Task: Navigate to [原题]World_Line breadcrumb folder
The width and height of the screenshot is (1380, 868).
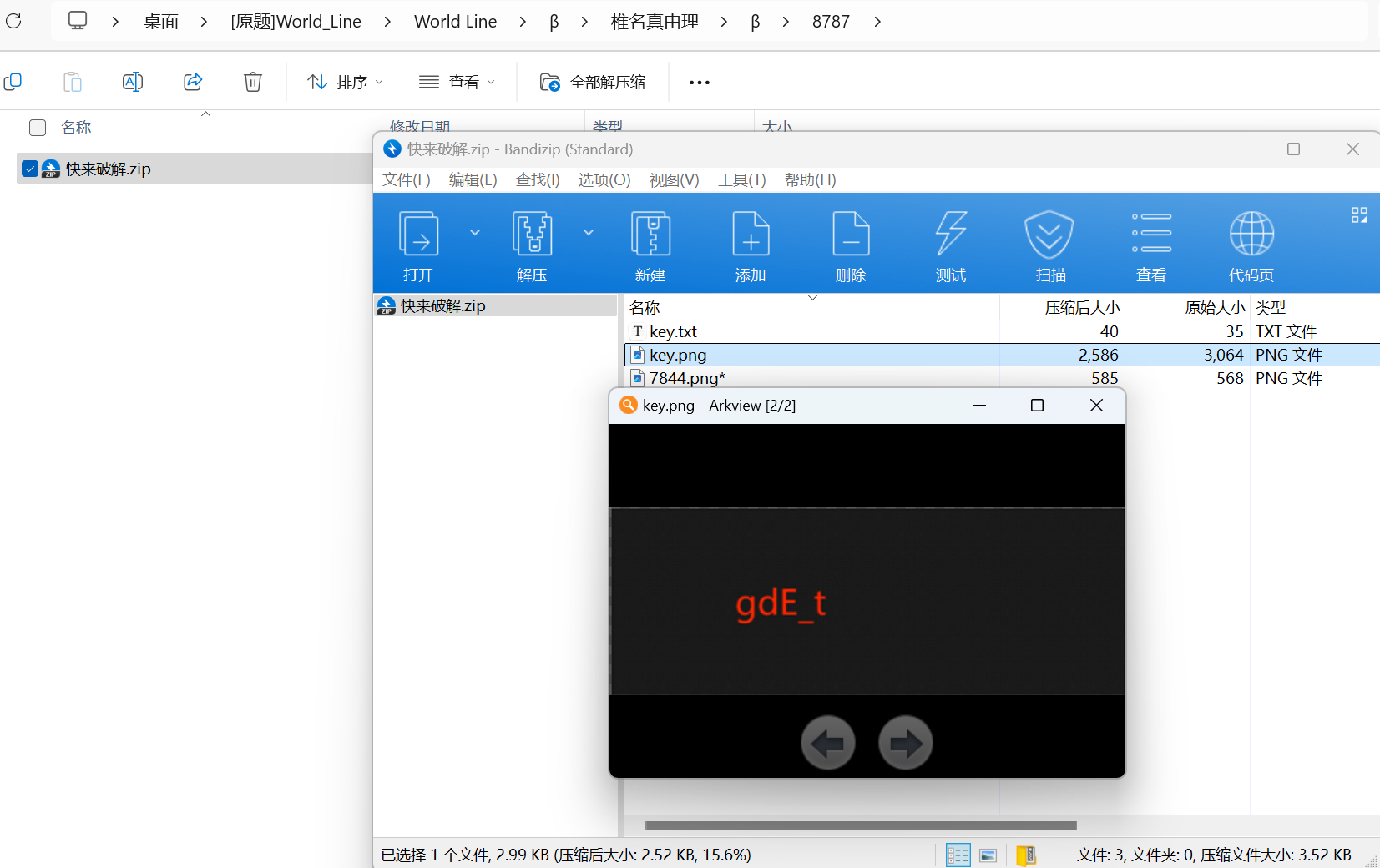Action: click(296, 22)
